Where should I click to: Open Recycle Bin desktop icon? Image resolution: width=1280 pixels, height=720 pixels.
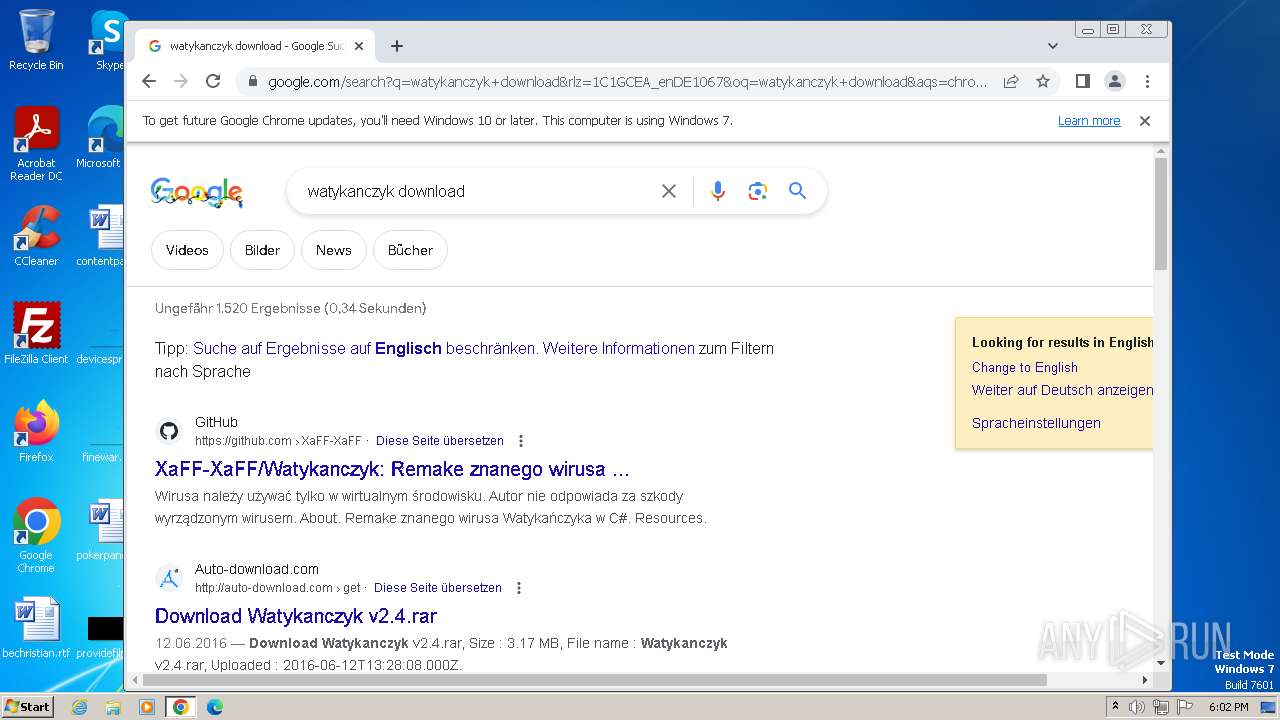pyautogui.click(x=36, y=40)
